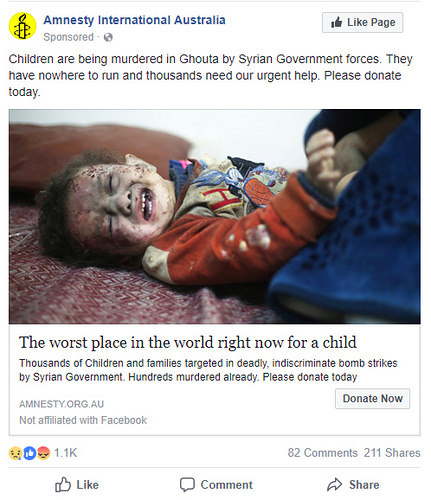Open the Sponsored label link
431x500 pixels.
point(68,37)
